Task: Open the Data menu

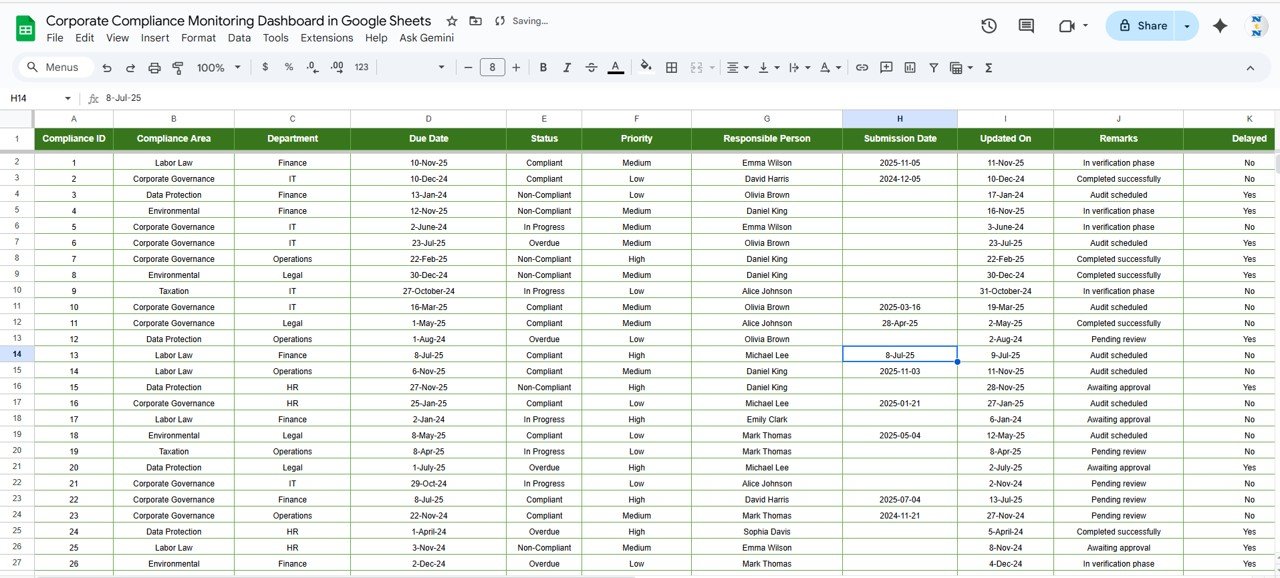Action: click(x=239, y=38)
